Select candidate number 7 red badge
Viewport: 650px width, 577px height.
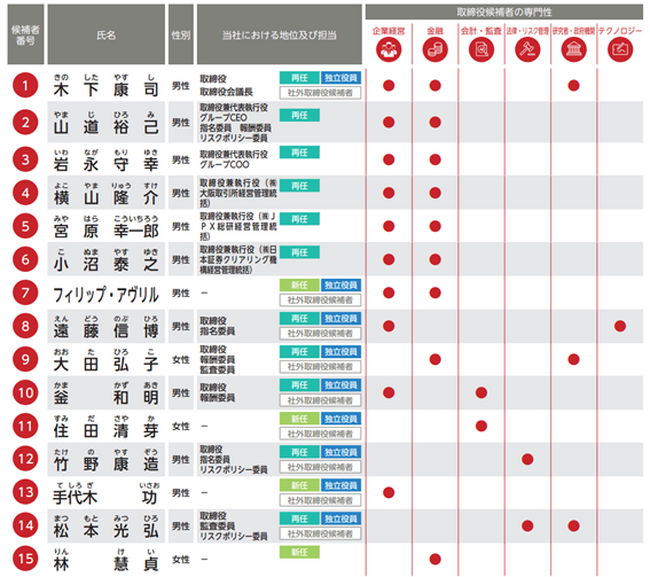25,293
